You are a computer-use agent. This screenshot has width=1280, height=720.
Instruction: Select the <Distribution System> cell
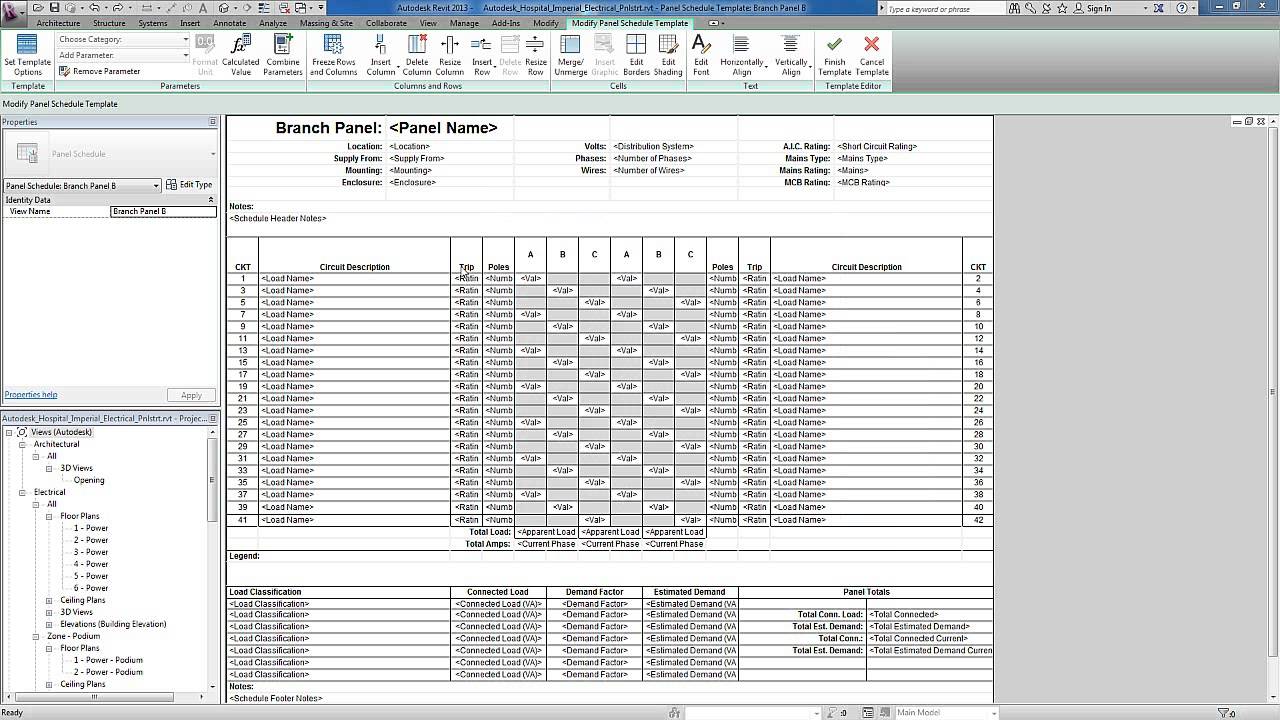point(673,146)
